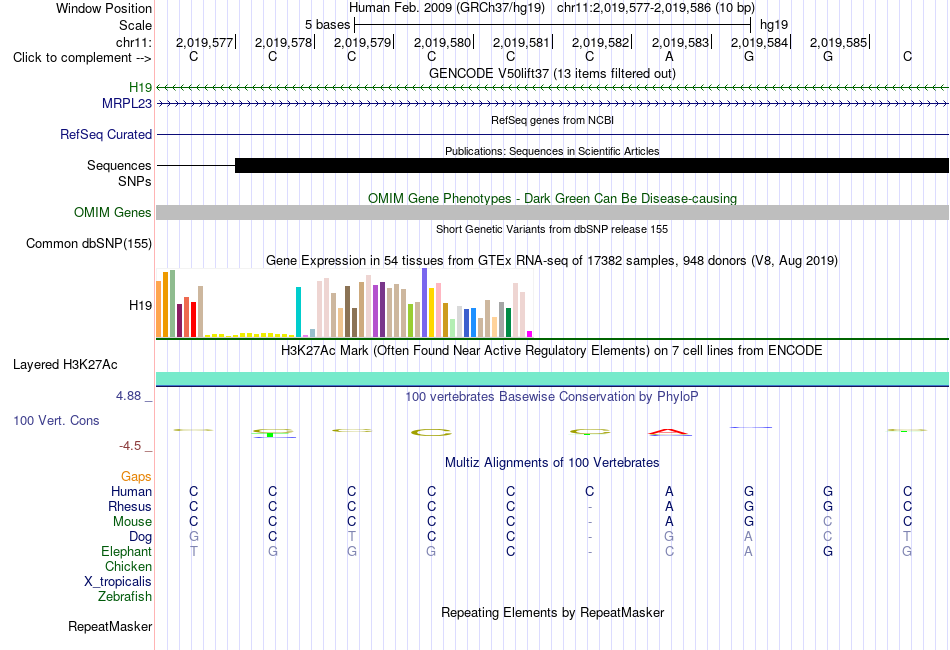Click the 'Dog' species label
The width and height of the screenshot is (950, 650).
(x=140, y=537)
